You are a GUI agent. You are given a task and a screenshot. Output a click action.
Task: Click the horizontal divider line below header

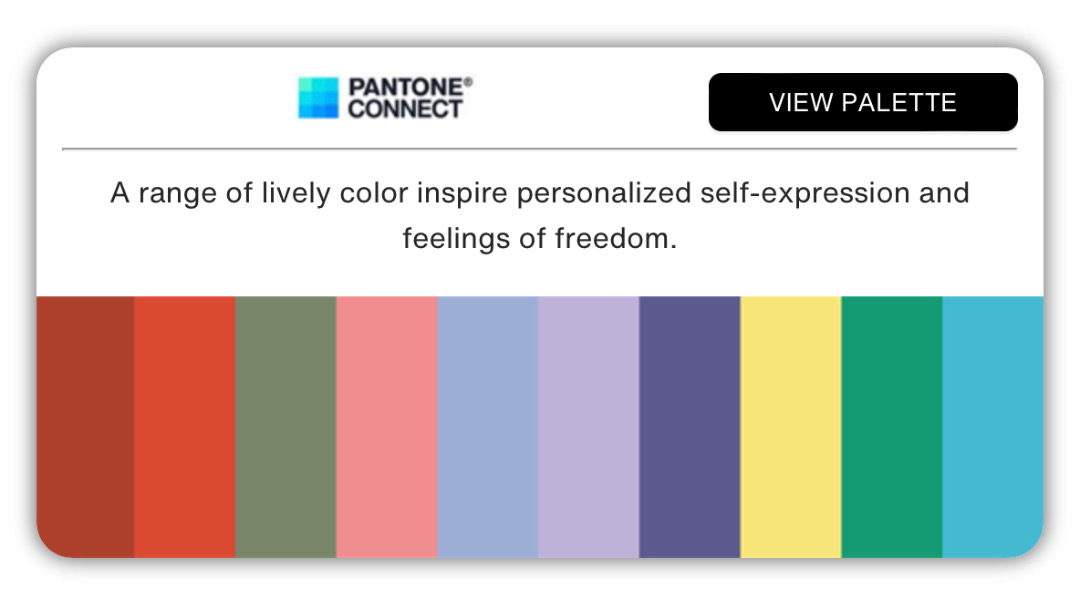539,148
